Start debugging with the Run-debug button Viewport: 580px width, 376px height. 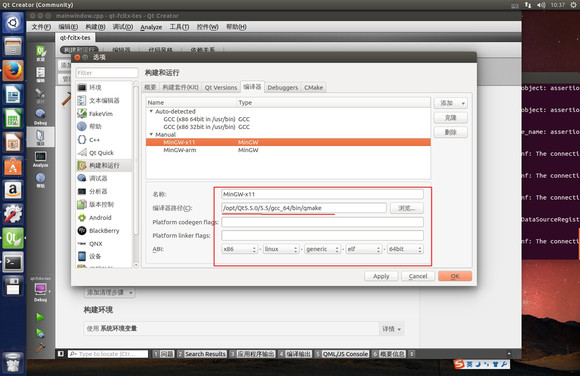(x=40, y=333)
